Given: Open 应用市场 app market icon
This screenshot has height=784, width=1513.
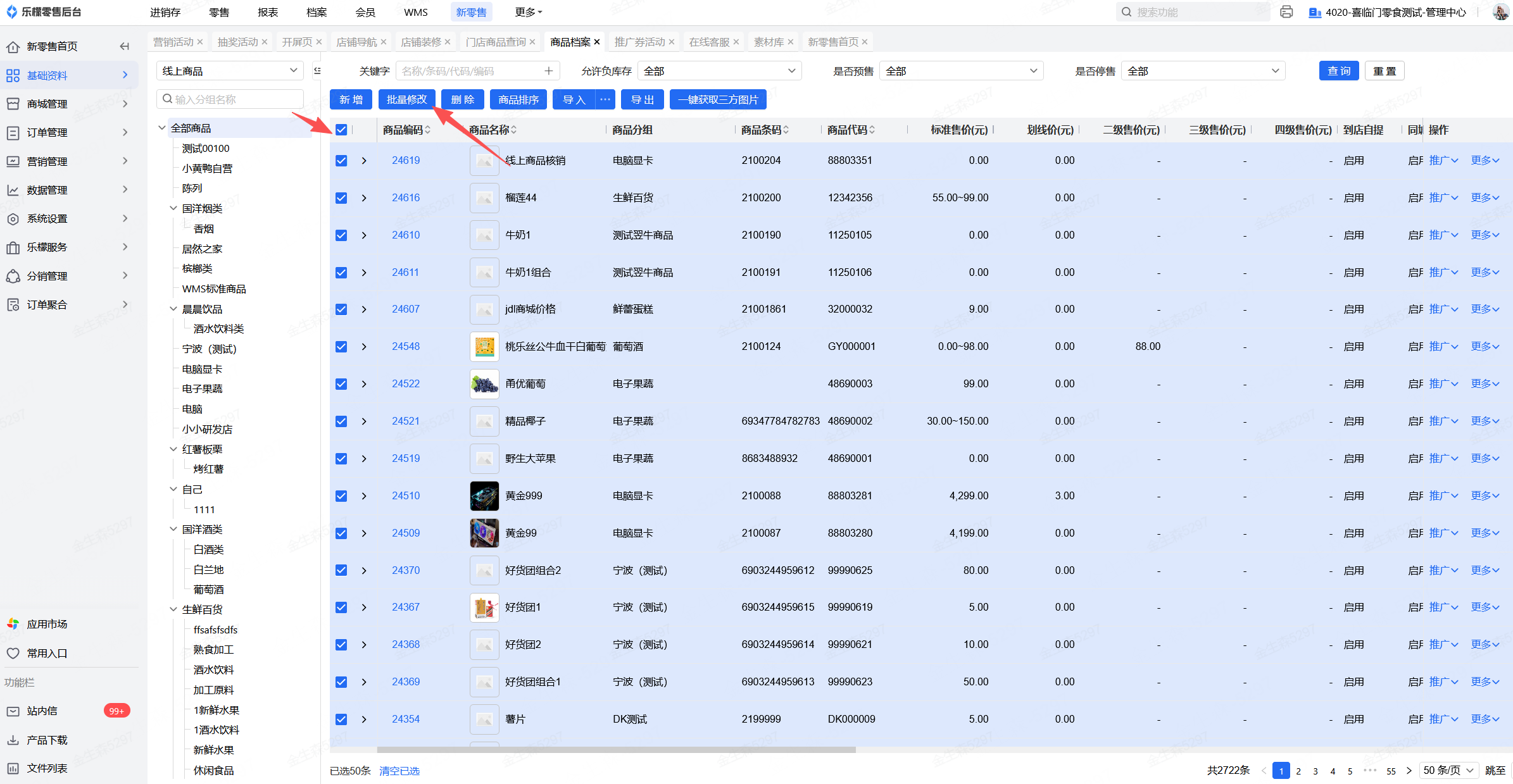Looking at the screenshot, I should click(13, 624).
